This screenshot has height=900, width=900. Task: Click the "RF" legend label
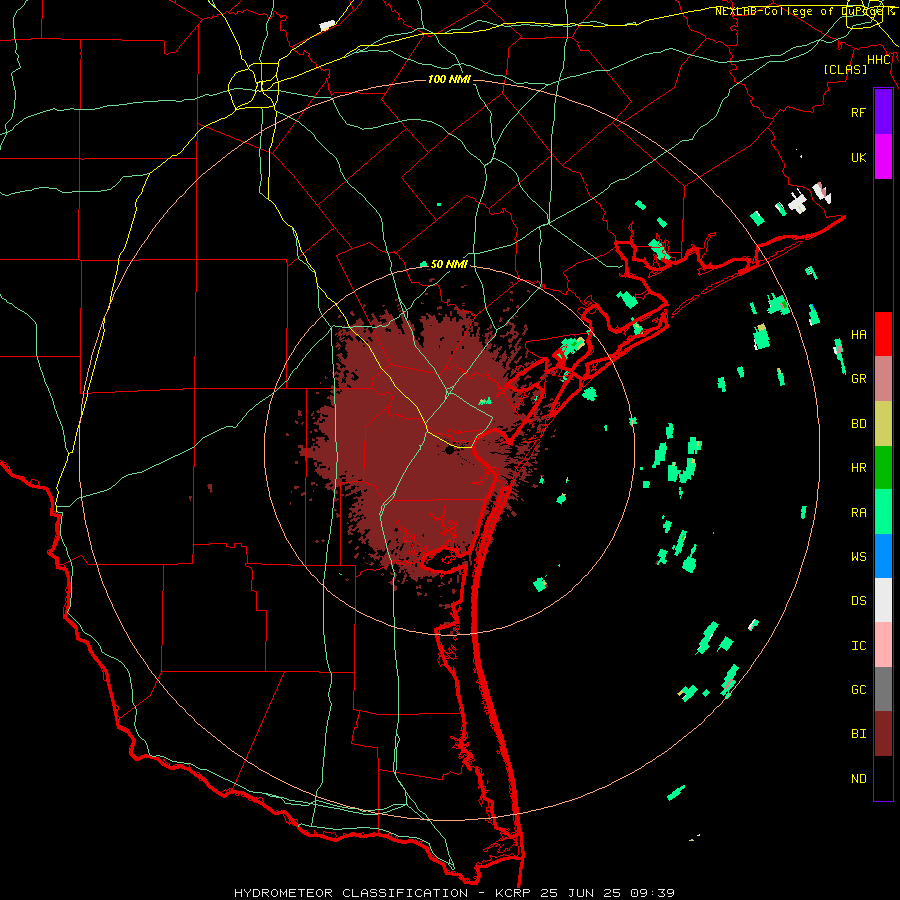[859, 112]
